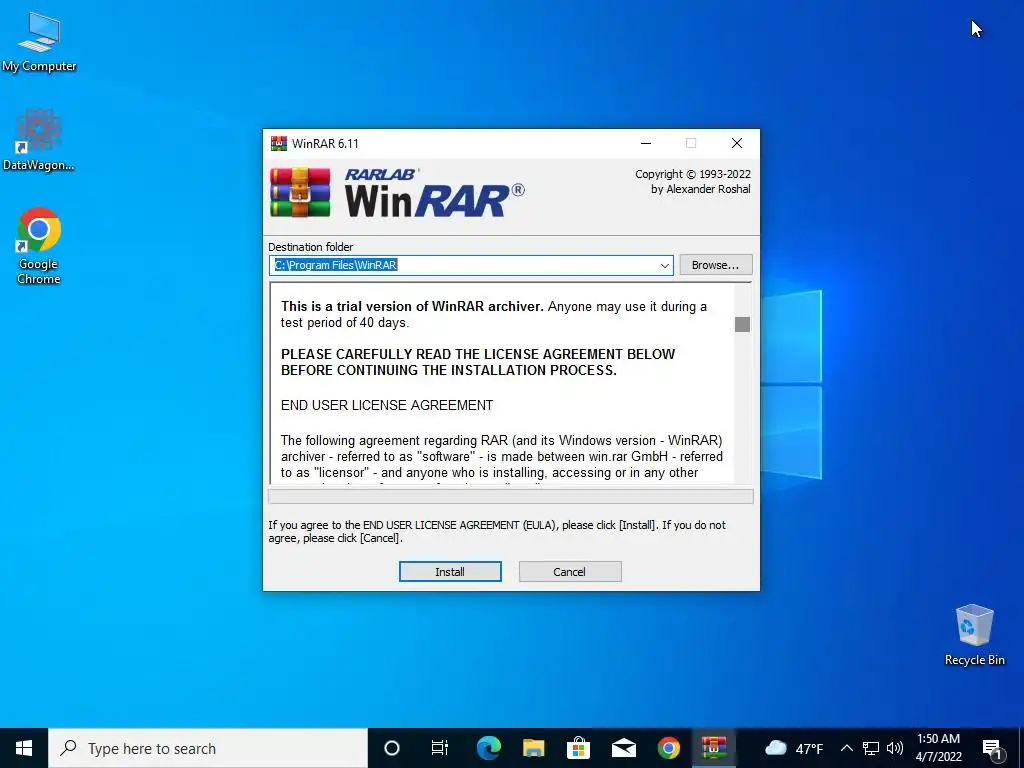Cancel the WinRAR installation
Viewport: 1024px width, 768px height.
569,571
